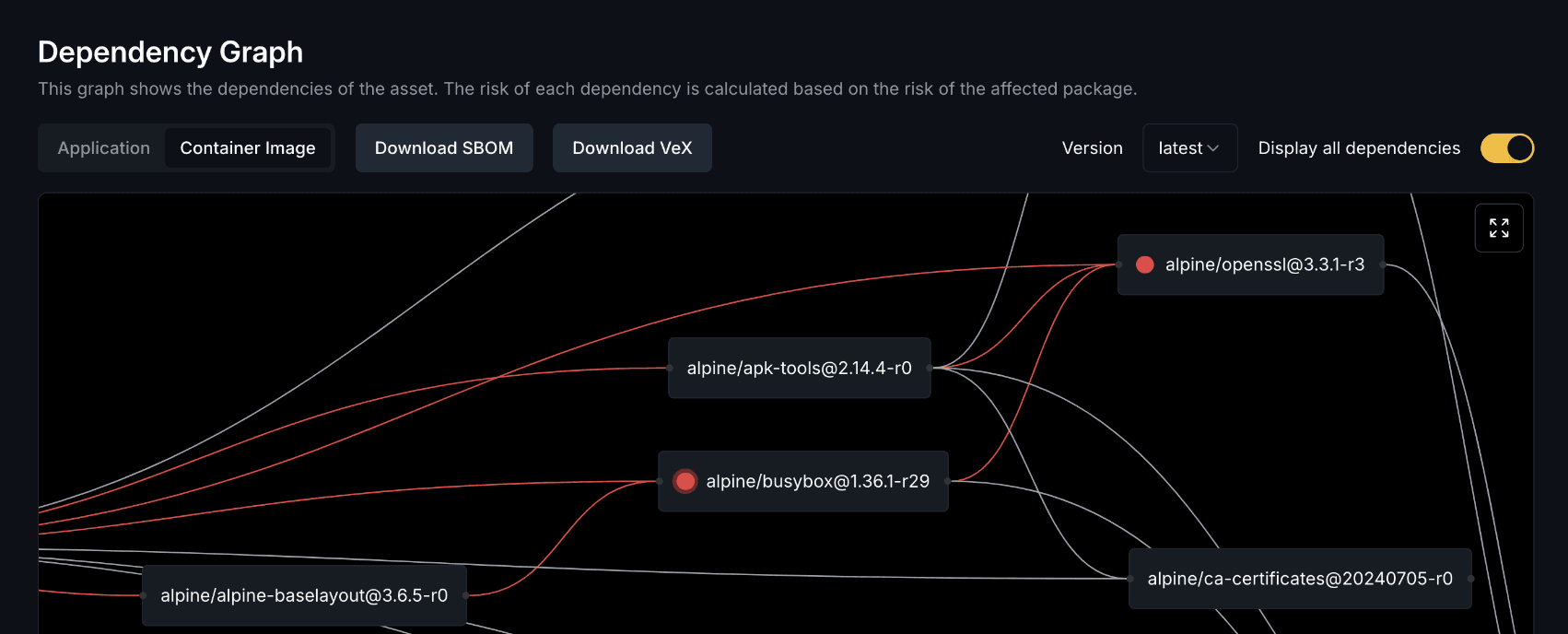The image size is (1568, 634).
Task: Select the alpine/alpine-baselayout@3.6.5-r0 node
Action: click(304, 594)
